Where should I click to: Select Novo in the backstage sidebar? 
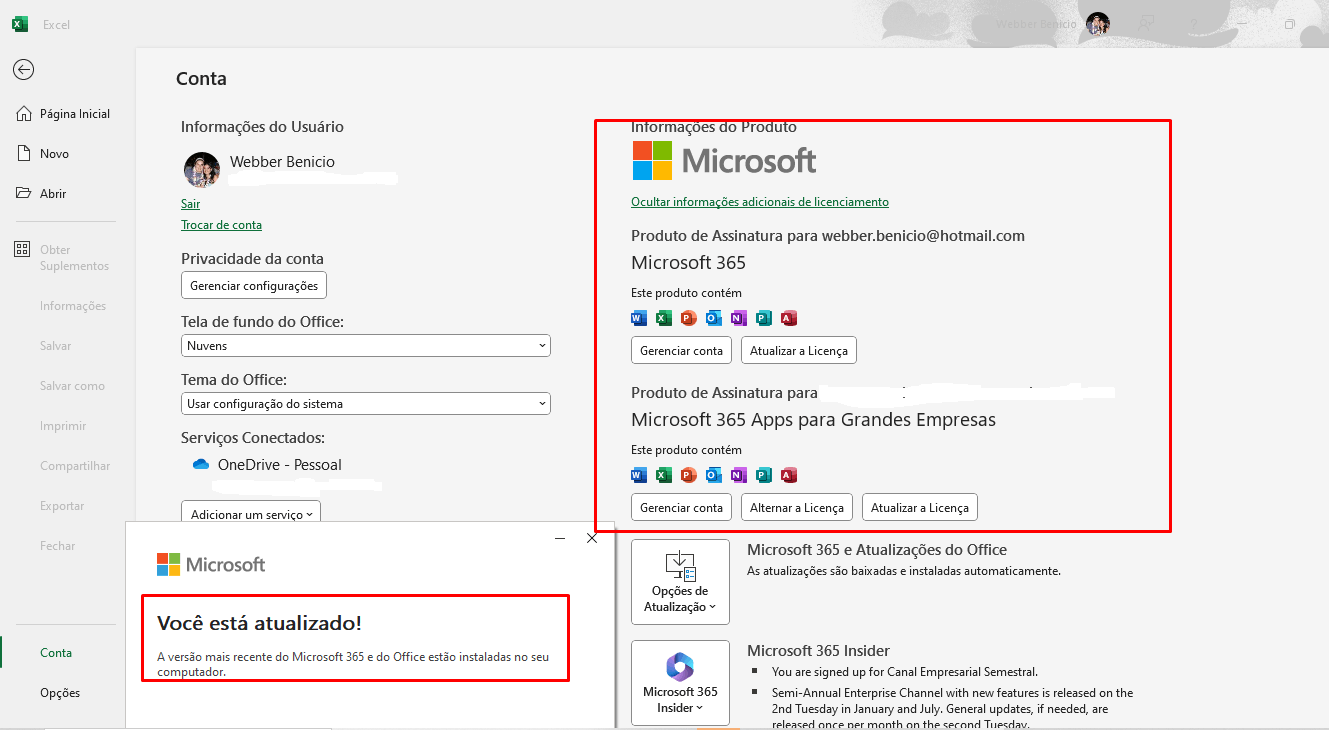pos(43,154)
